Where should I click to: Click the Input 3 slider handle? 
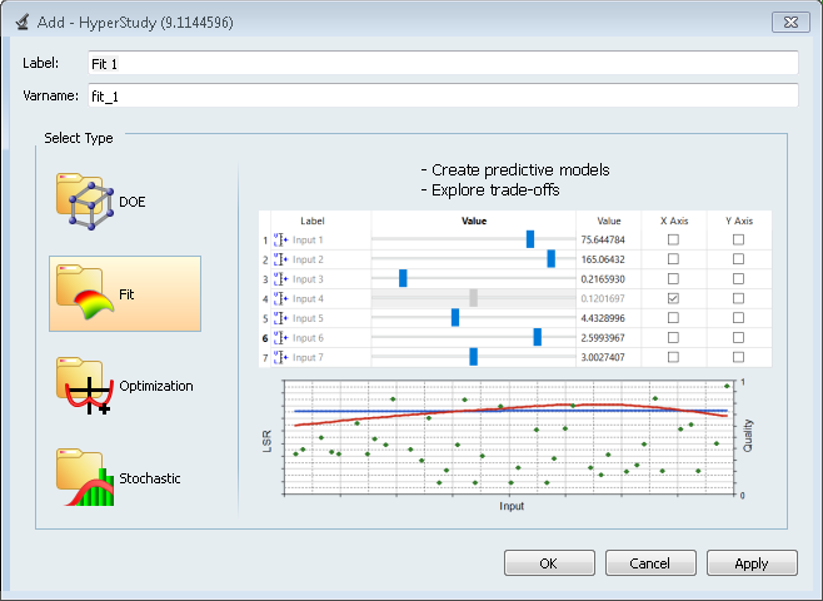pyautogui.click(x=403, y=278)
